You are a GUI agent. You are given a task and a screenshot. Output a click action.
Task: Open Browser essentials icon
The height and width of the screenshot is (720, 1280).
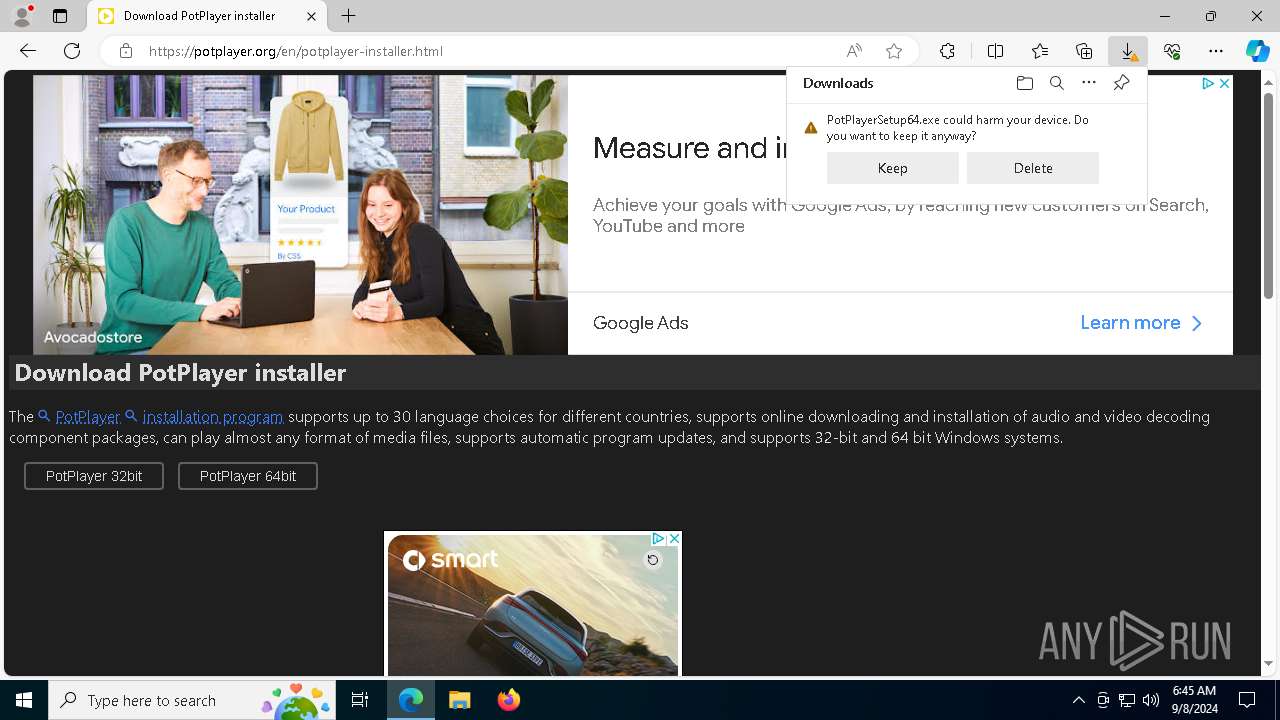[1172, 51]
